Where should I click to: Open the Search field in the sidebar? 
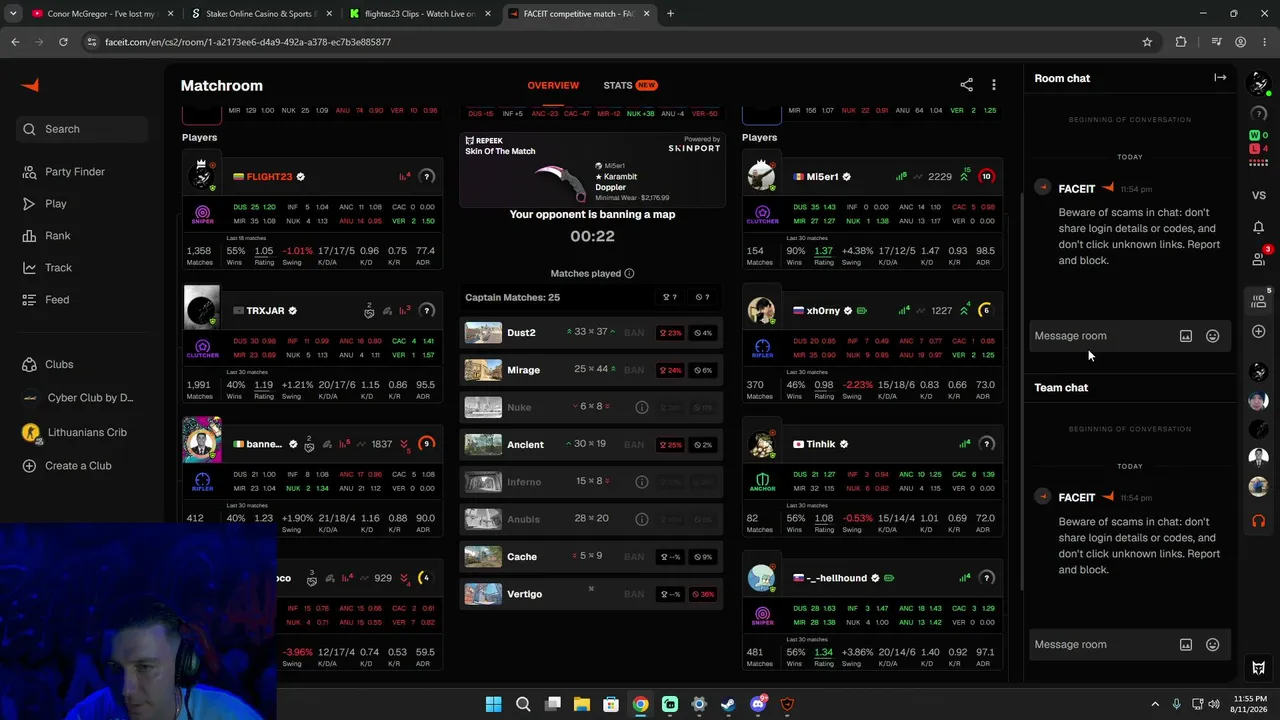[82, 129]
